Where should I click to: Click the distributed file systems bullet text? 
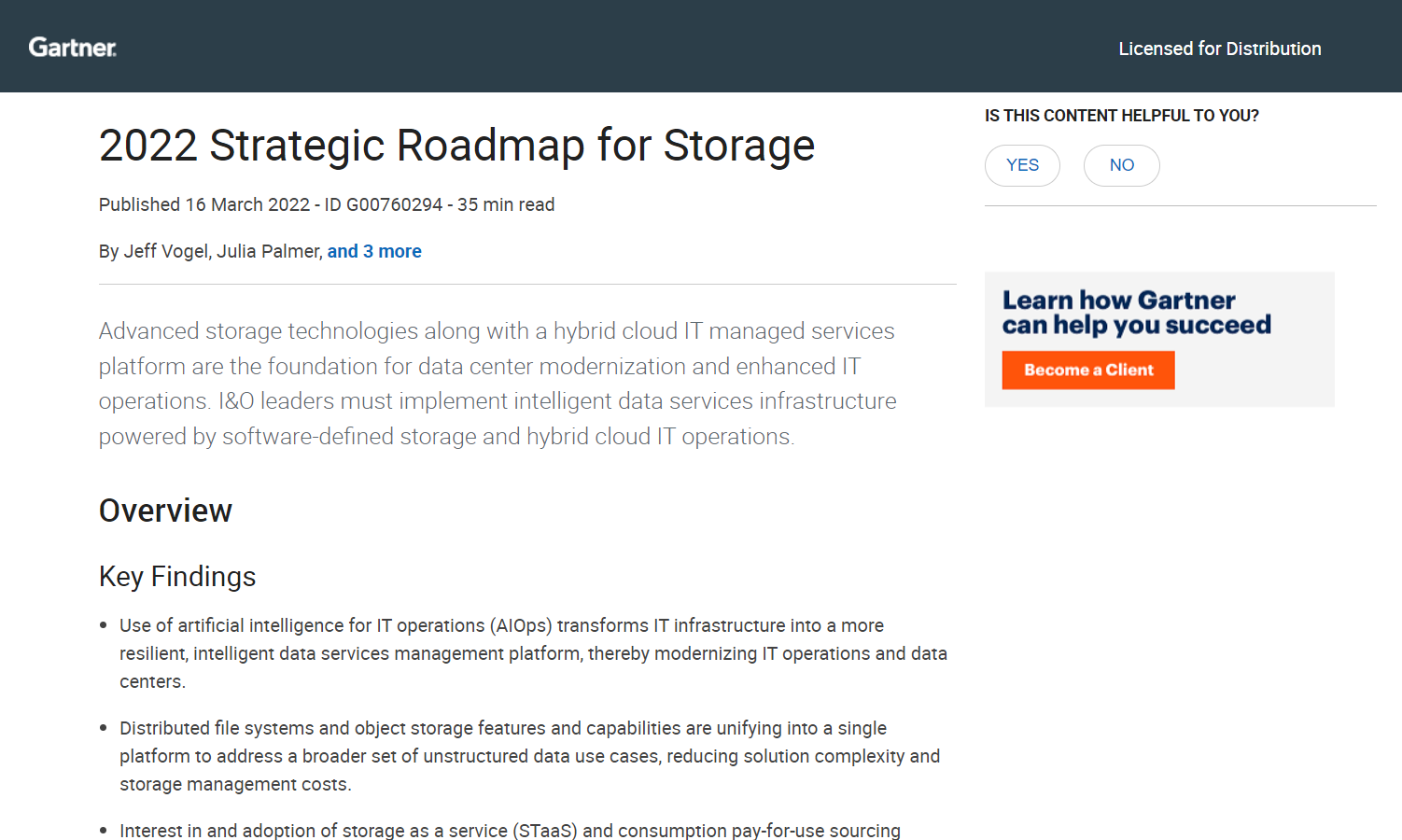529,756
